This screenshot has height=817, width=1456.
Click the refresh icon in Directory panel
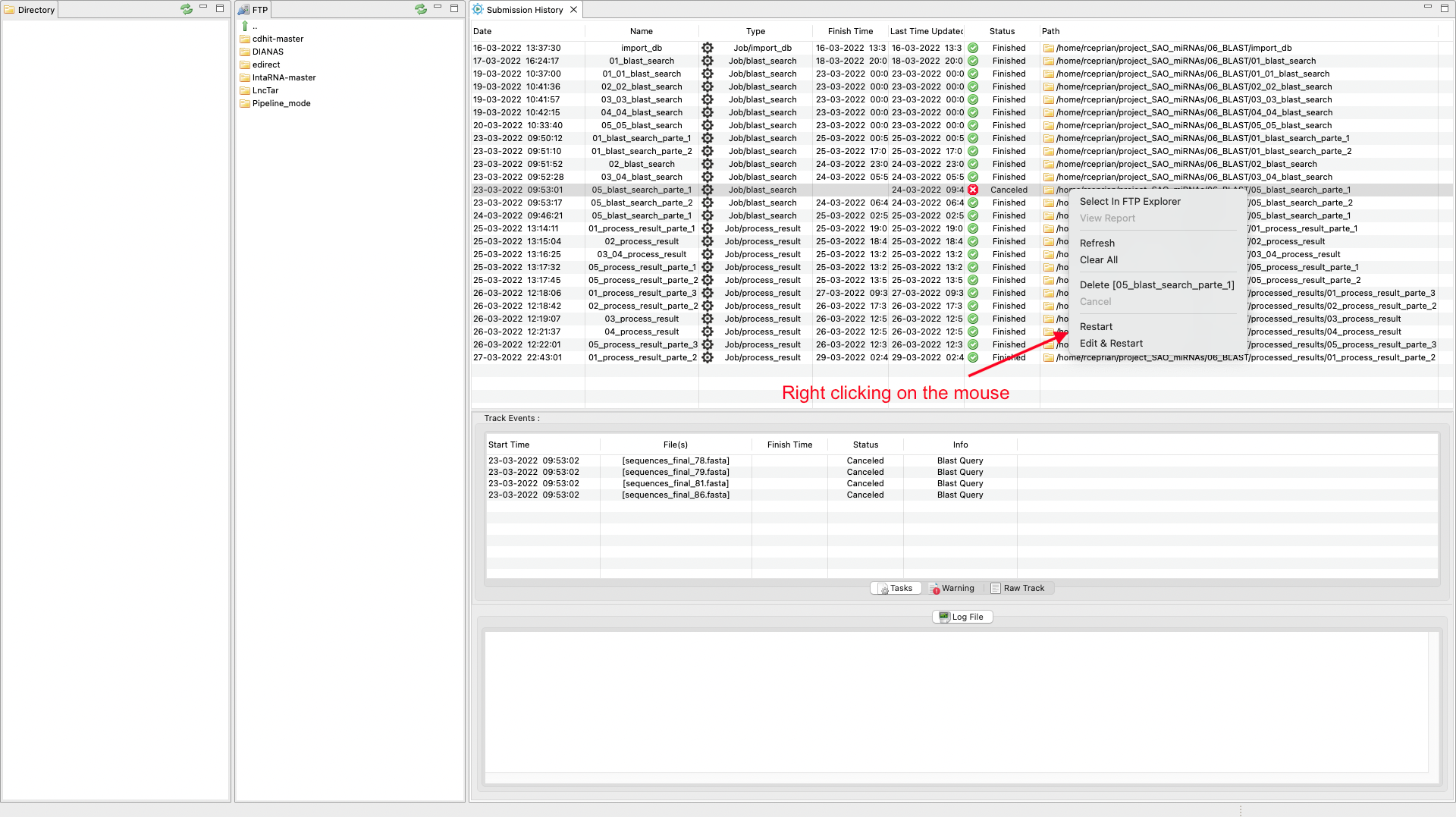pyautogui.click(x=187, y=9)
